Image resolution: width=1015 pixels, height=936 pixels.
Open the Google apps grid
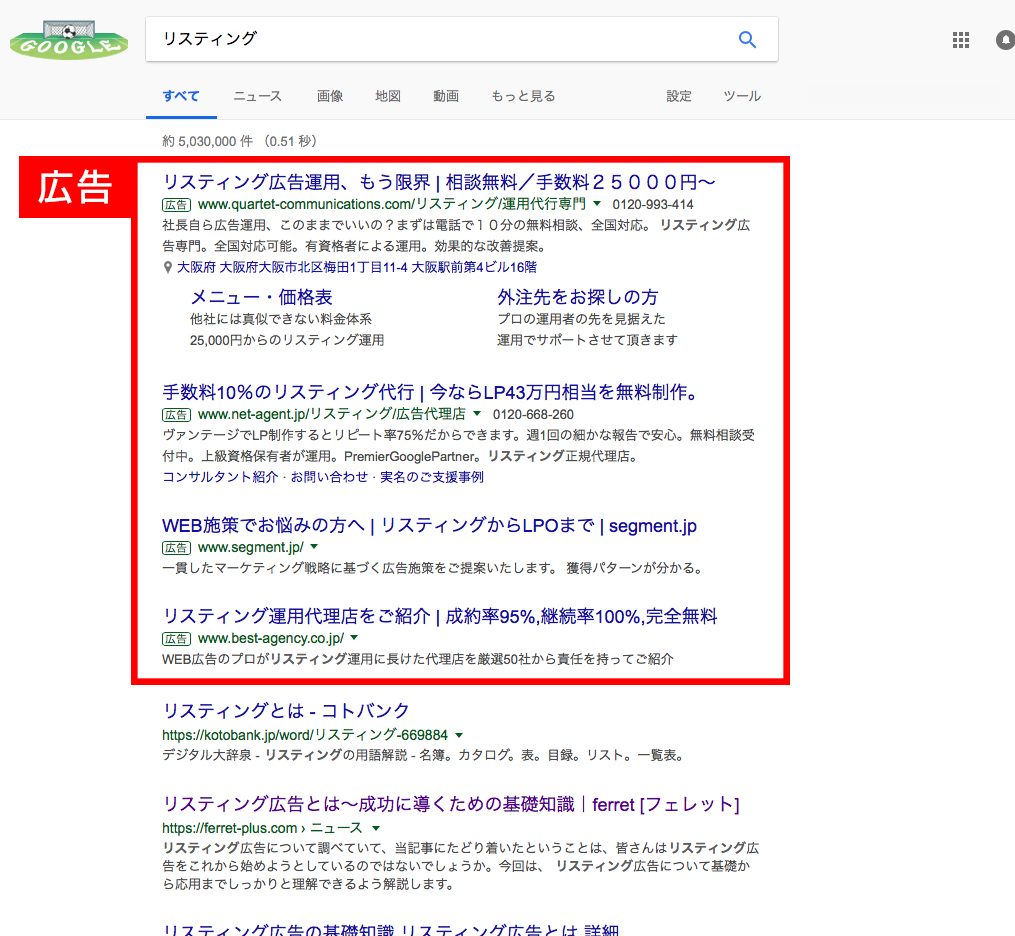[x=961, y=40]
